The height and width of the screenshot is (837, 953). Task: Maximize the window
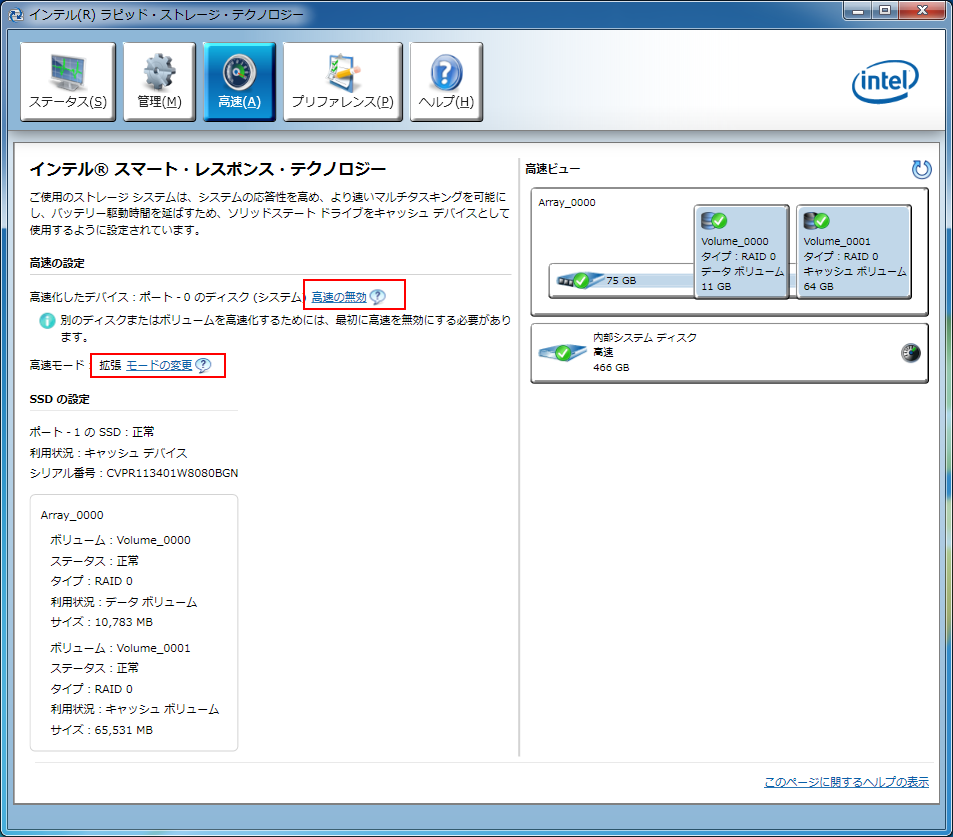[x=885, y=10]
